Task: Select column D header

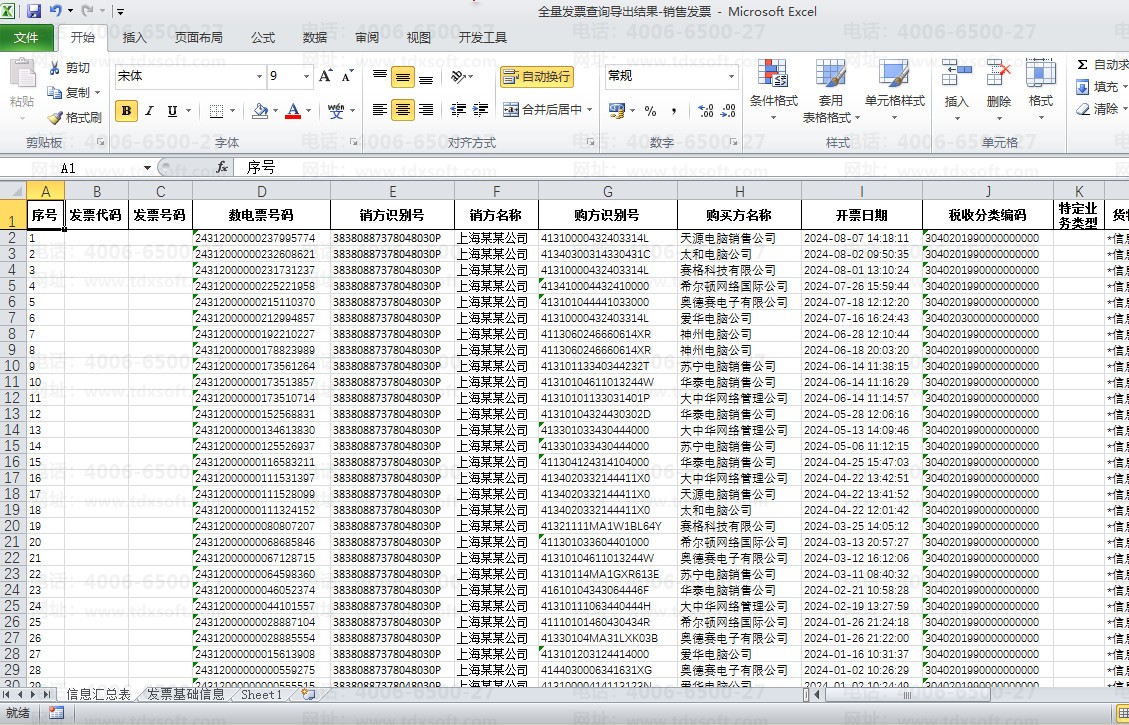Action: click(261, 192)
